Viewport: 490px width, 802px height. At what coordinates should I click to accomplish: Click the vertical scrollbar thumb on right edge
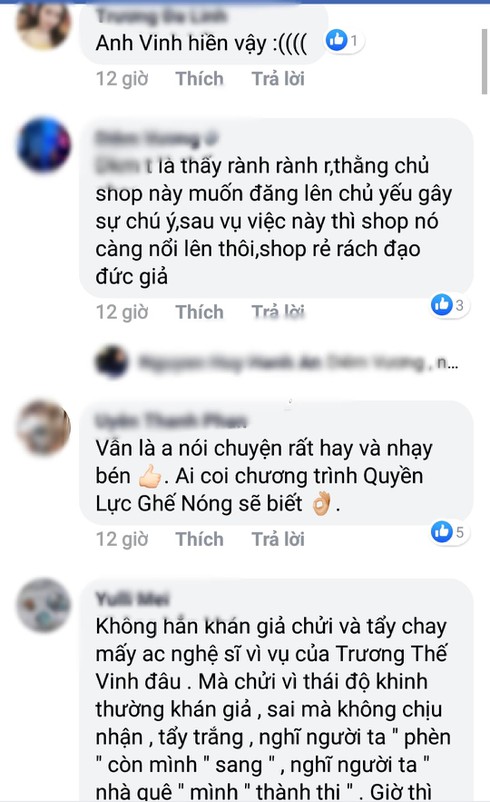(x=484, y=62)
